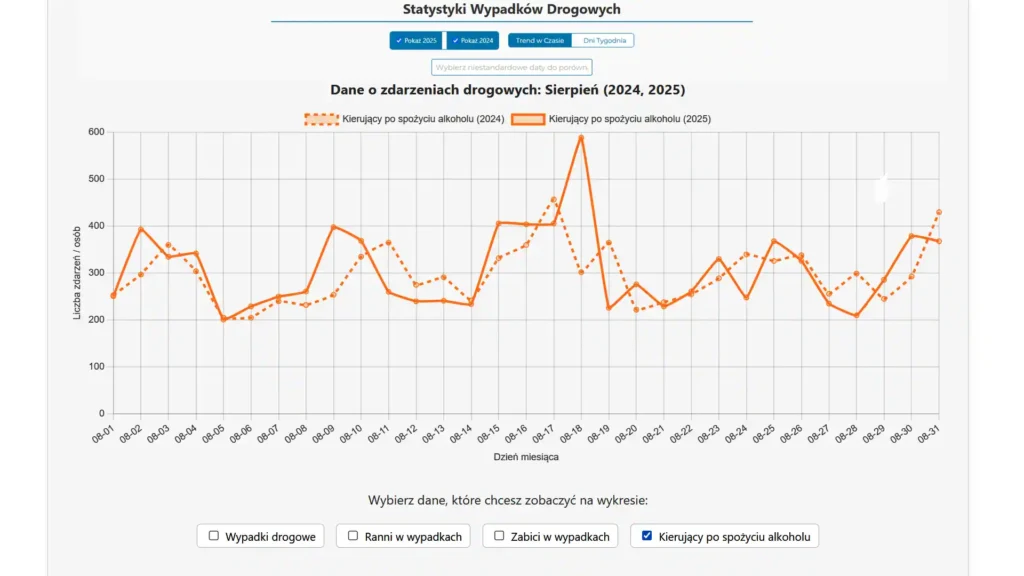Click the 2024 data point on 08-18
The width and height of the screenshot is (1024, 576).
click(x=581, y=272)
